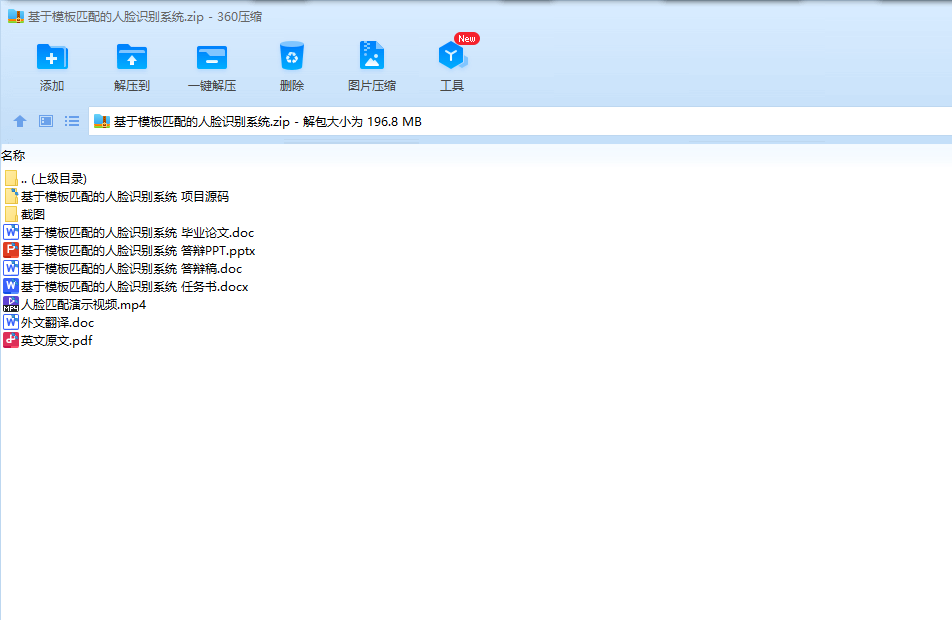Click the 名称 column header
The height and width of the screenshot is (620, 952).
coord(13,155)
